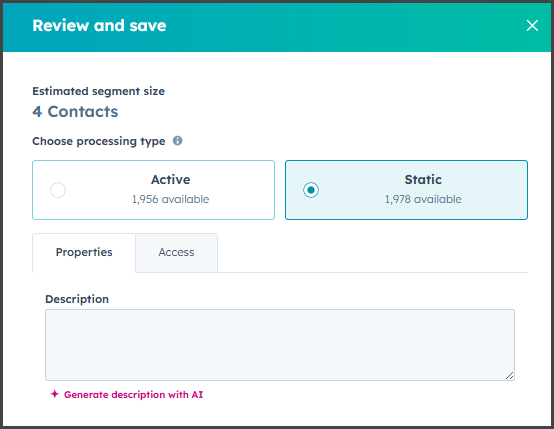Click Generate description with AI link

pos(133,394)
